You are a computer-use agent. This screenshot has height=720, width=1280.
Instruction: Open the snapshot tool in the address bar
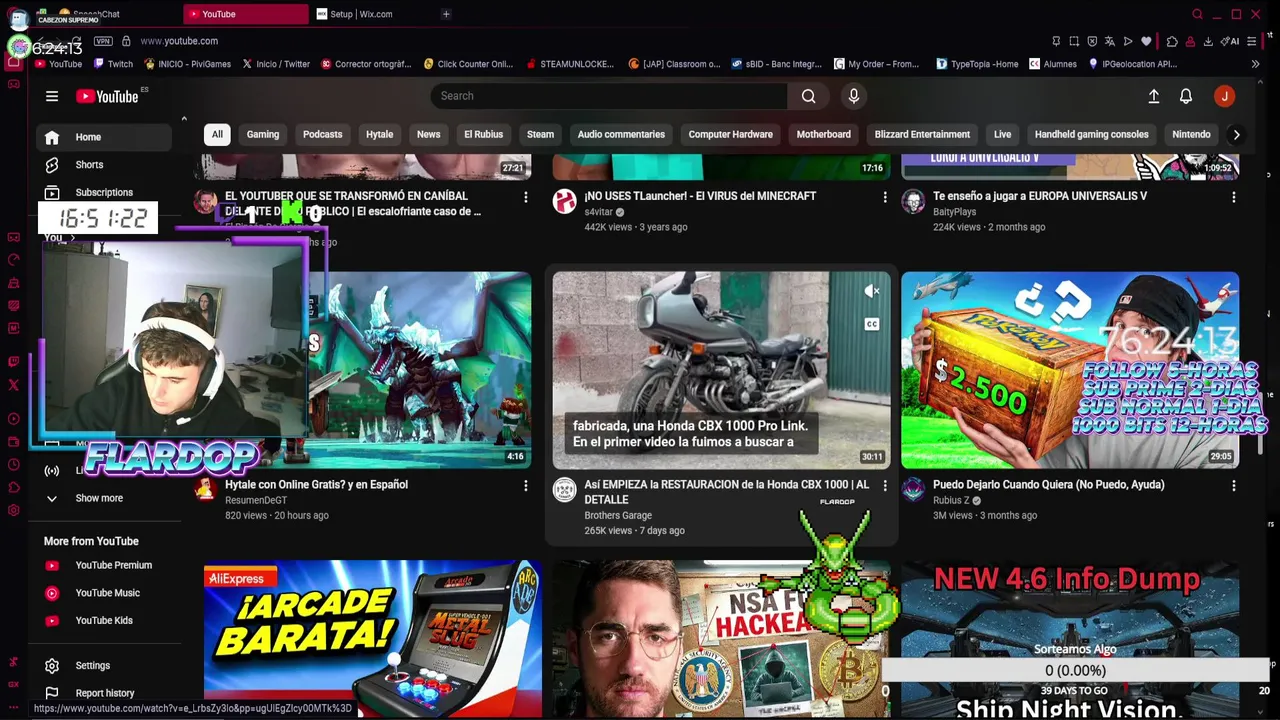pyautogui.click(x=1074, y=41)
